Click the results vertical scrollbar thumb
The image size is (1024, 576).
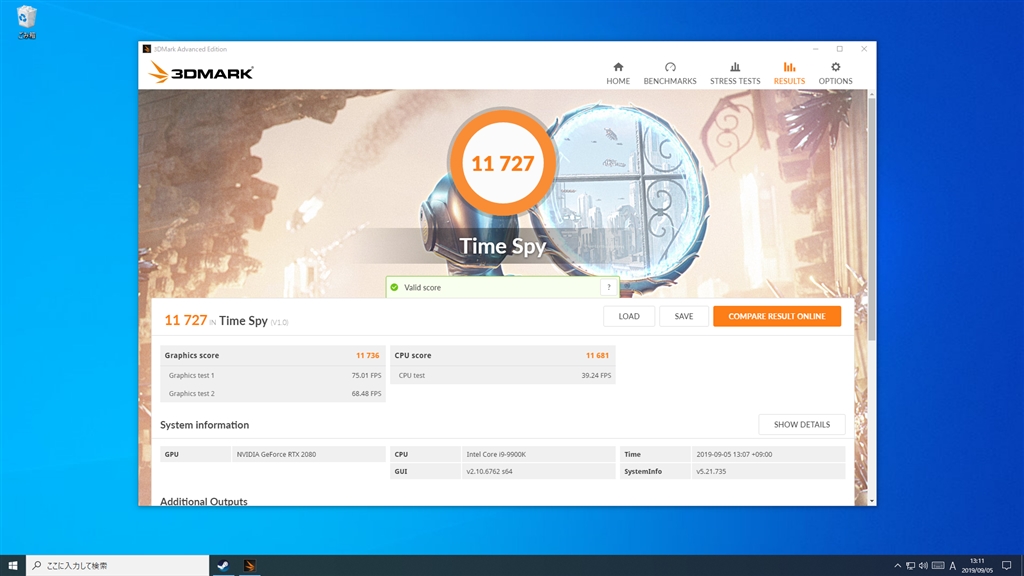(x=871, y=219)
